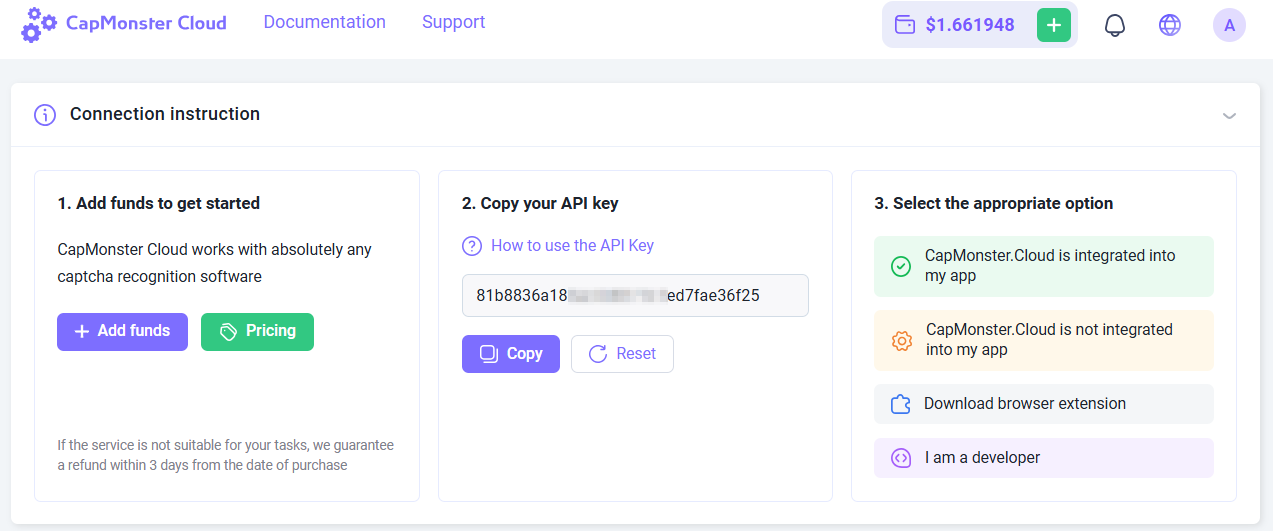Click the CapMonster Cloud gears logo
This screenshot has width=1273, height=531.
click(x=39, y=24)
